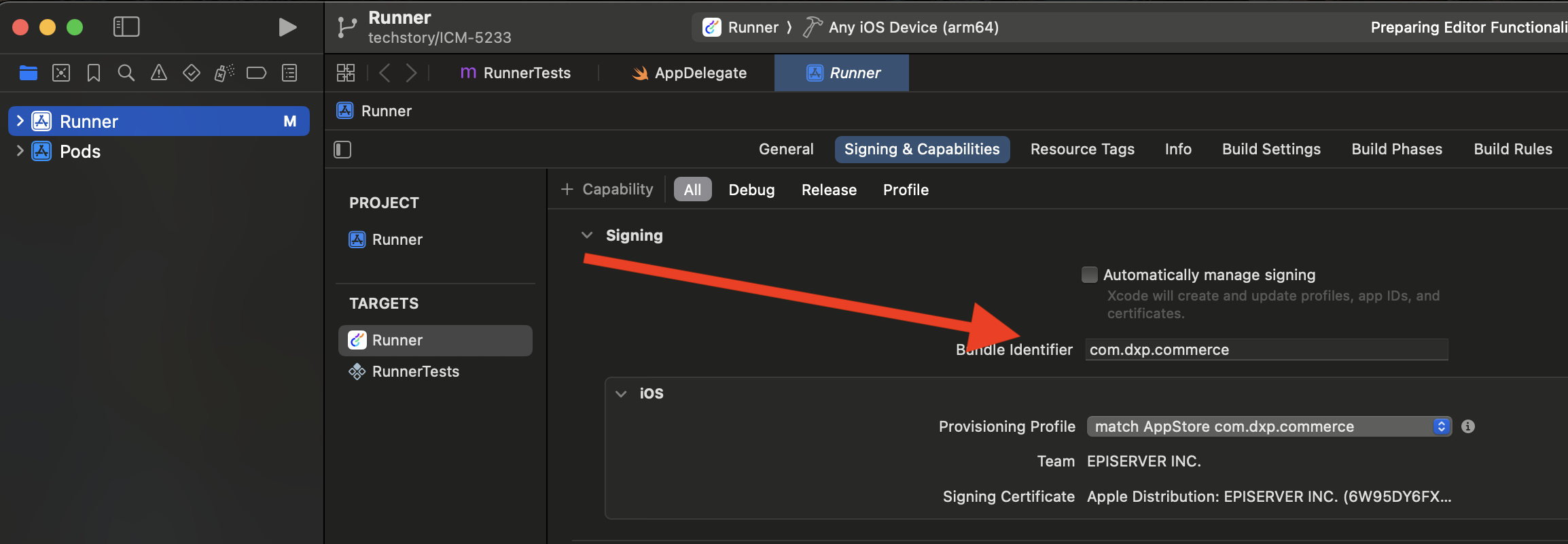Expand the Pods project in navigator

[x=20, y=151]
